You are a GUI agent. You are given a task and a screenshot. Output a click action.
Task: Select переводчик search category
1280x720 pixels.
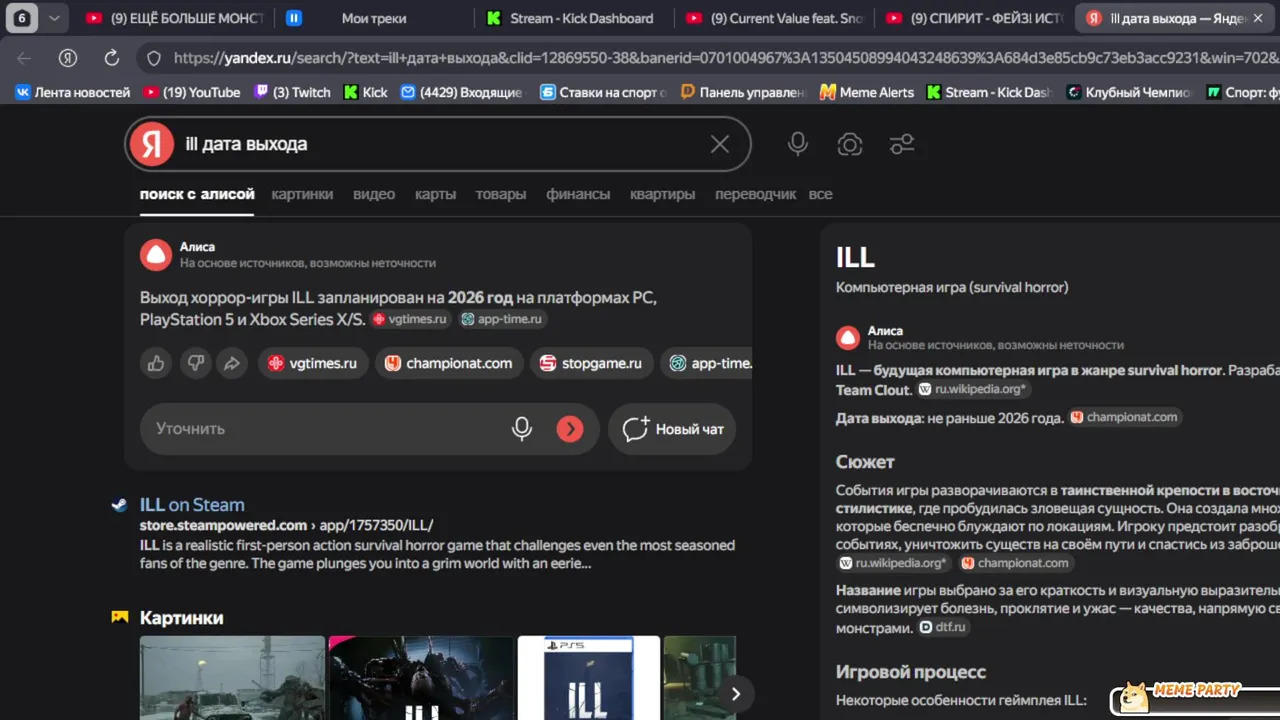[x=755, y=194]
